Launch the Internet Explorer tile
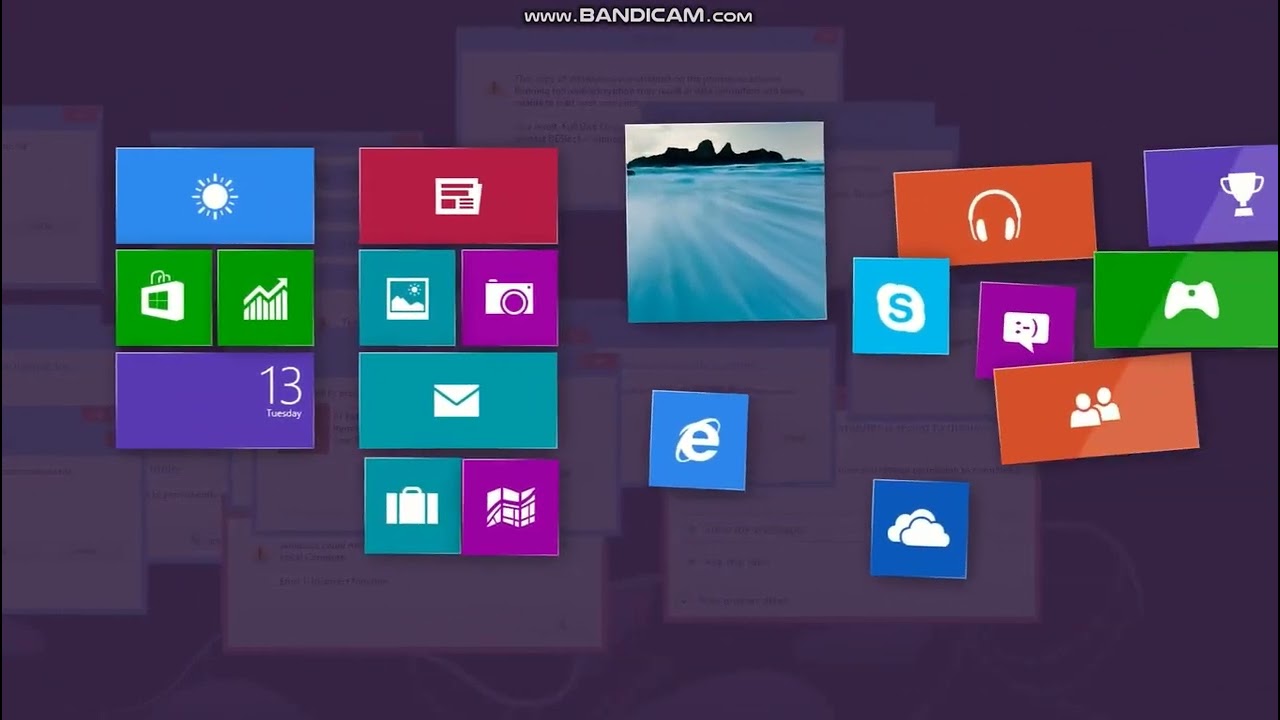This screenshot has width=1280, height=720. [698, 440]
